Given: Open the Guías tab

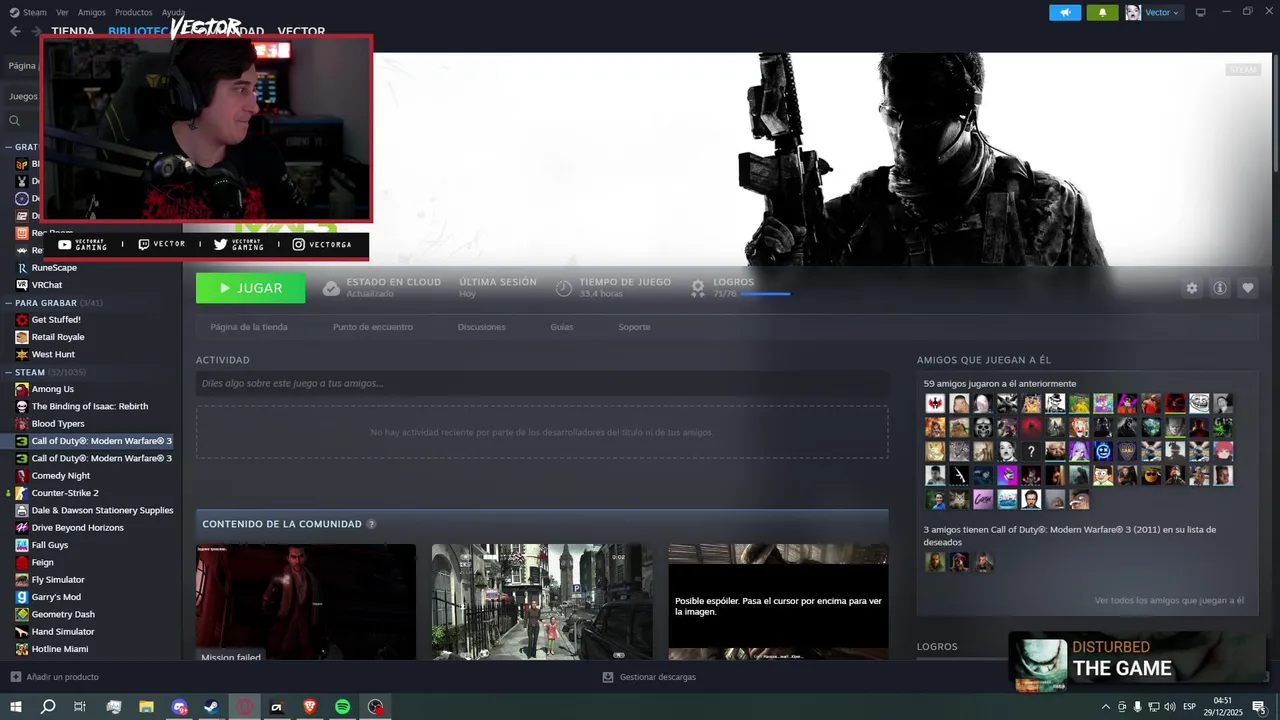Looking at the screenshot, I should pyautogui.click(x=562, y=327).
